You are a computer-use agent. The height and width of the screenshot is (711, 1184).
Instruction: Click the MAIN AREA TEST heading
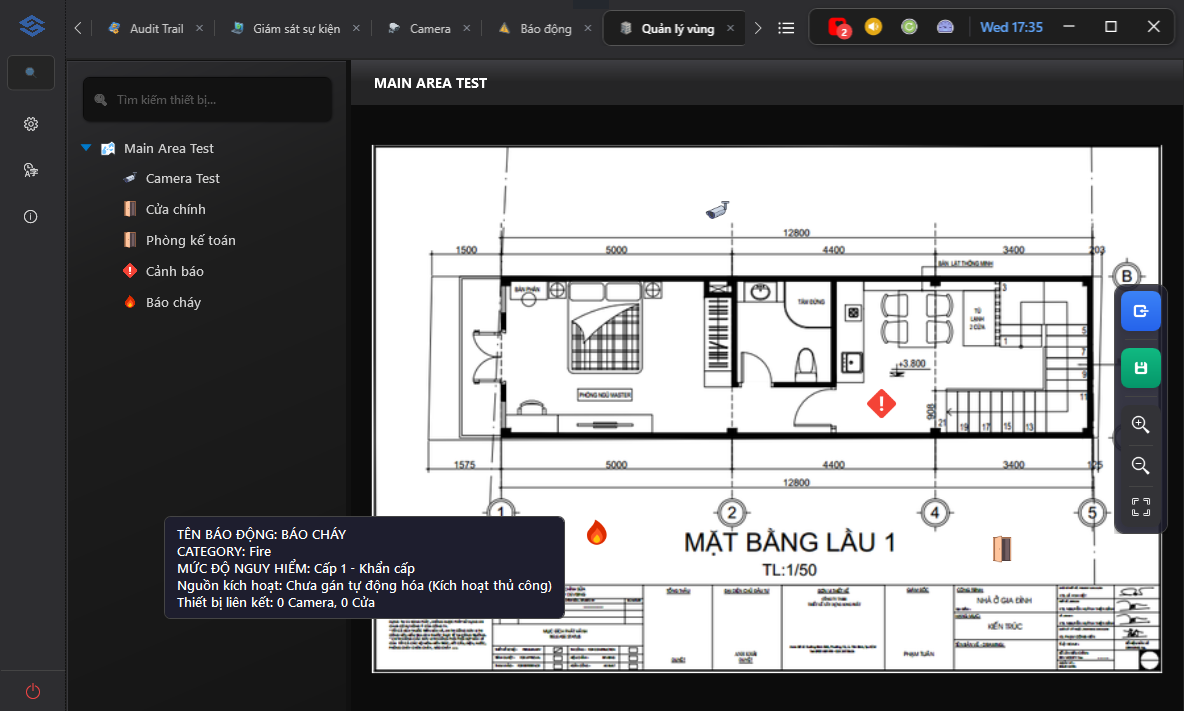pyautogui.click(x=430, y=83)
